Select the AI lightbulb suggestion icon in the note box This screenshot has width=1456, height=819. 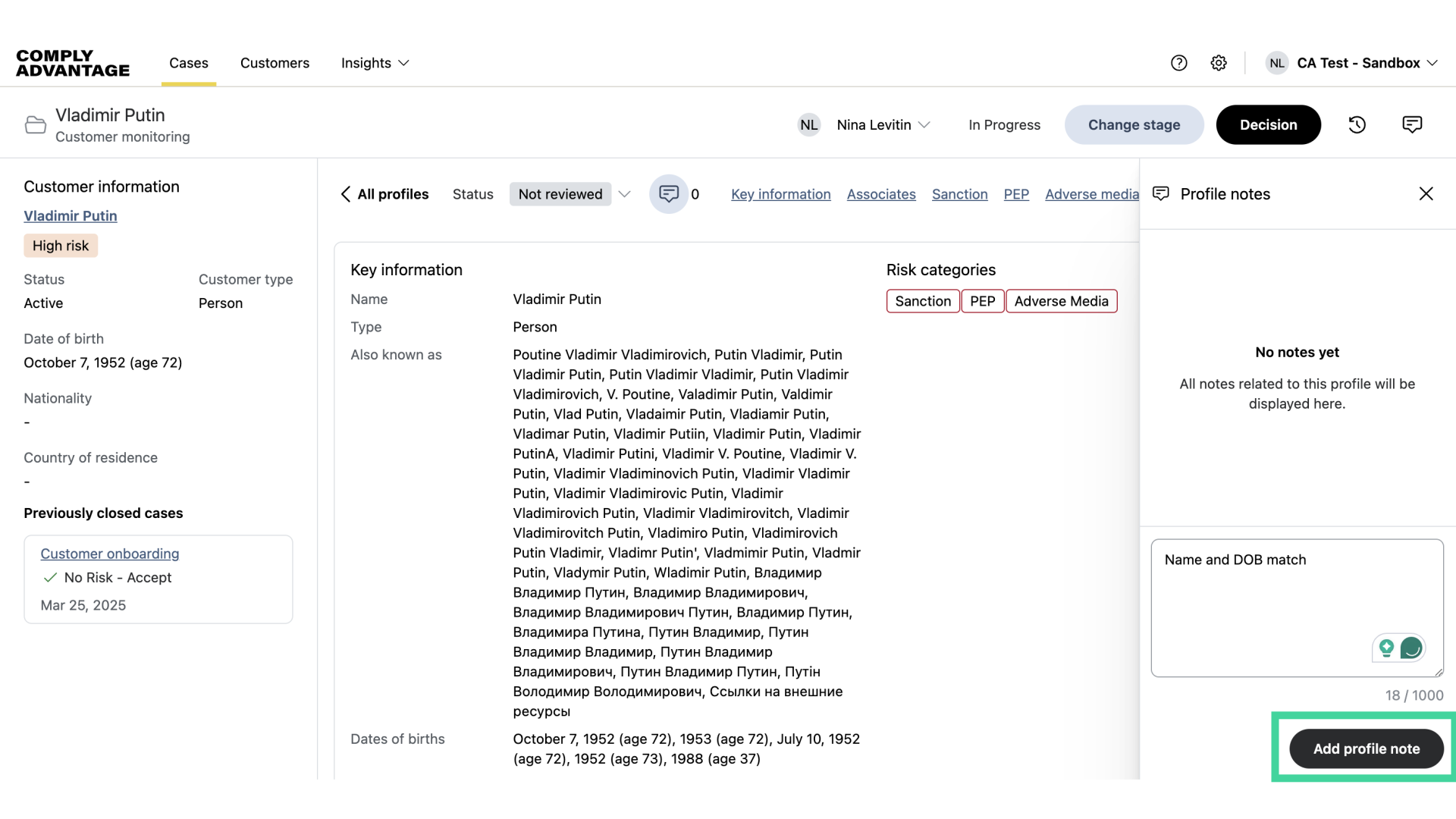tap(1388, 648)
